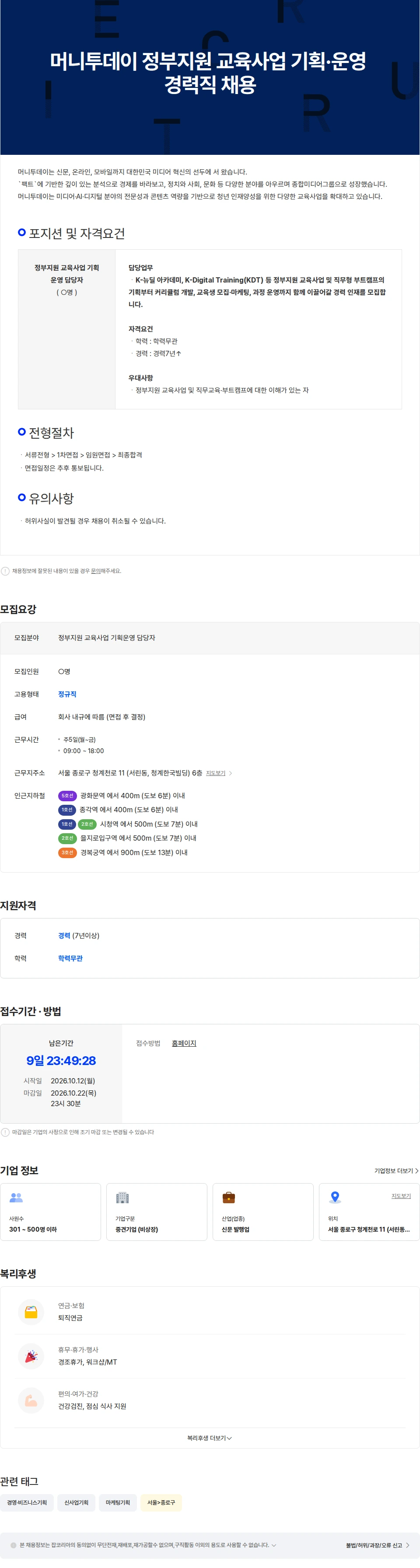Click the 1호선 badge for 종각역
The image size is (420, 1568).
[x=67, y=810]
